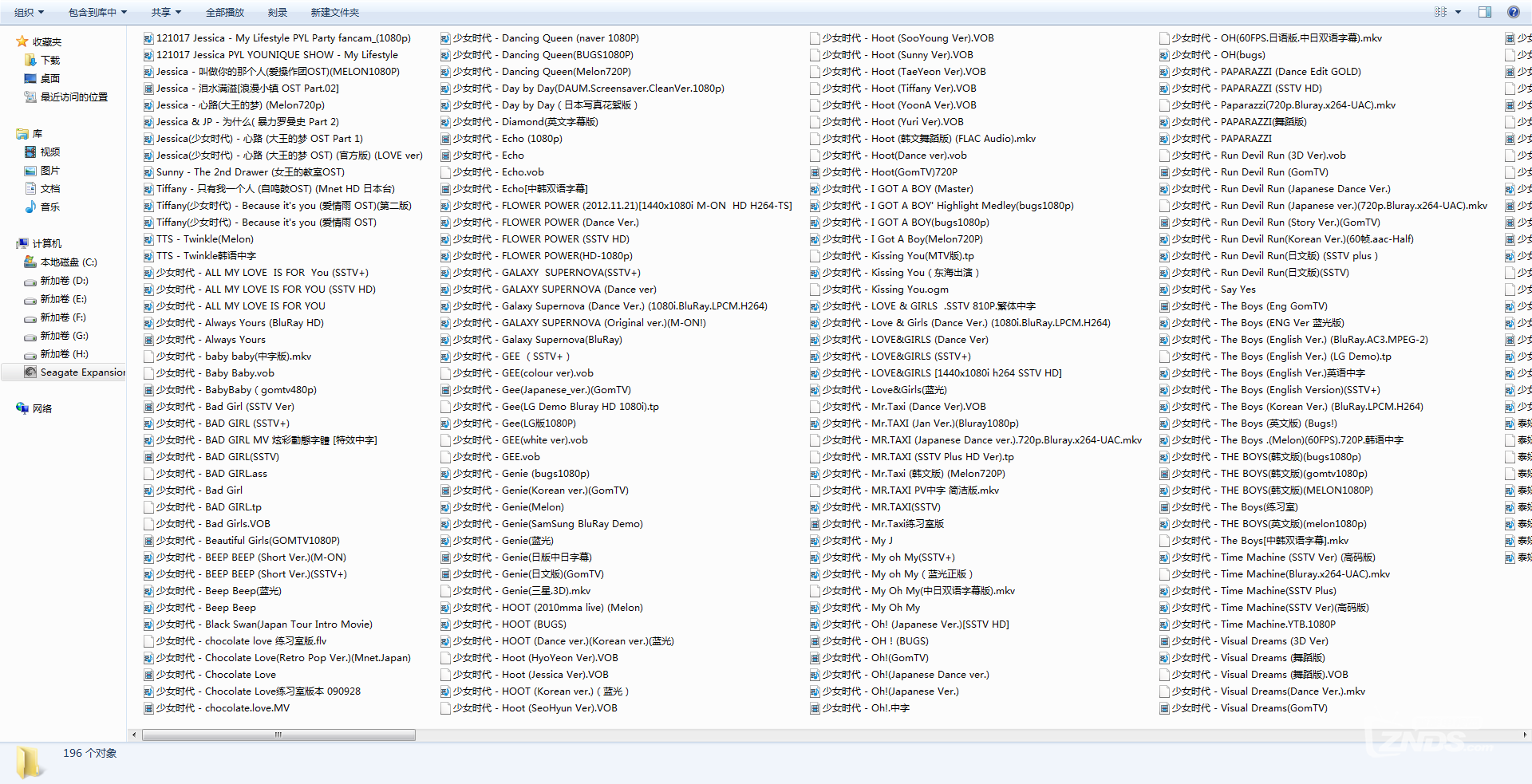Change the view layout icon
This screenshot has width=1532, height=784.
(1440, 12)
